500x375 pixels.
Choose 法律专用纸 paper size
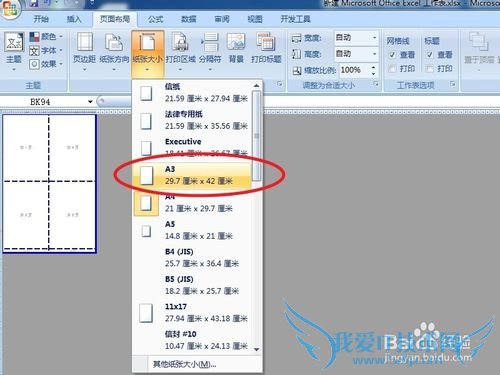pyautogui.click(x=192, y=120)
